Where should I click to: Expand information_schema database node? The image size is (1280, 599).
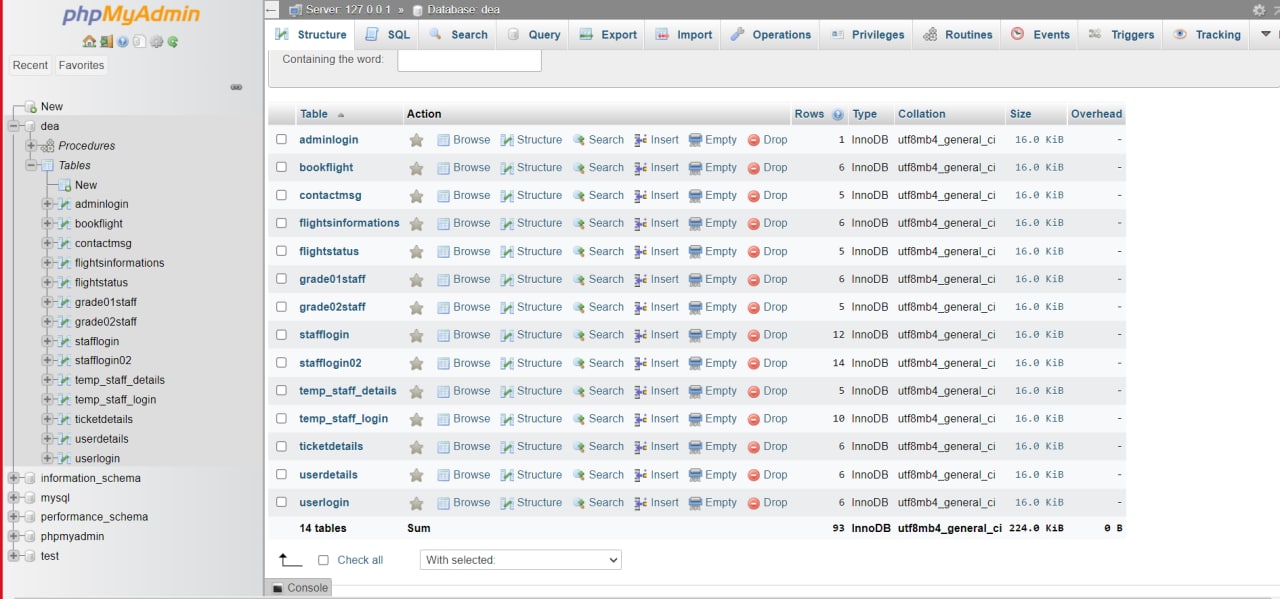click(x=14, y=478)
